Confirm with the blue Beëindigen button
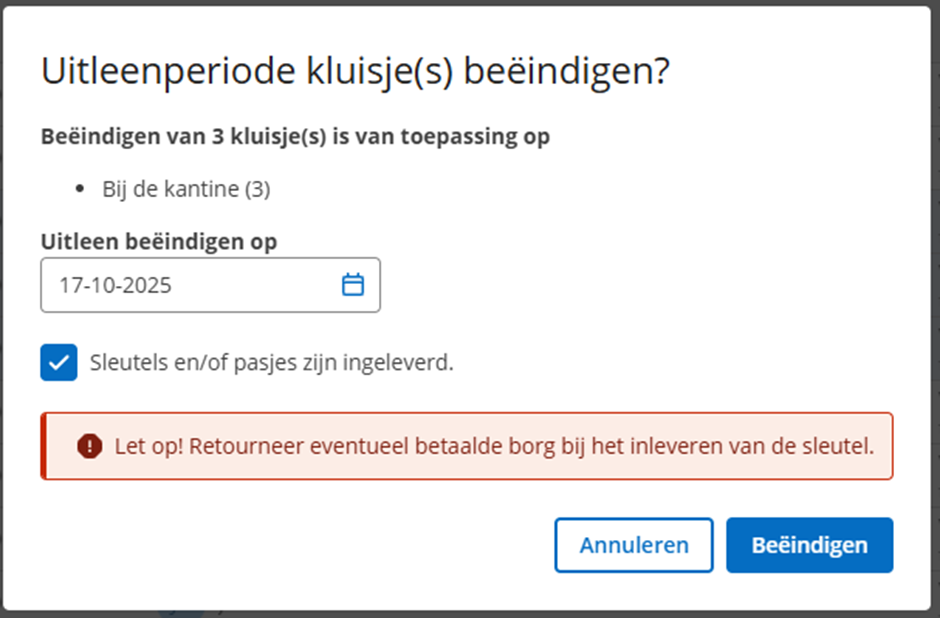Image resolution: width=940 pixels, height=618 pixels. click(809, 545)
